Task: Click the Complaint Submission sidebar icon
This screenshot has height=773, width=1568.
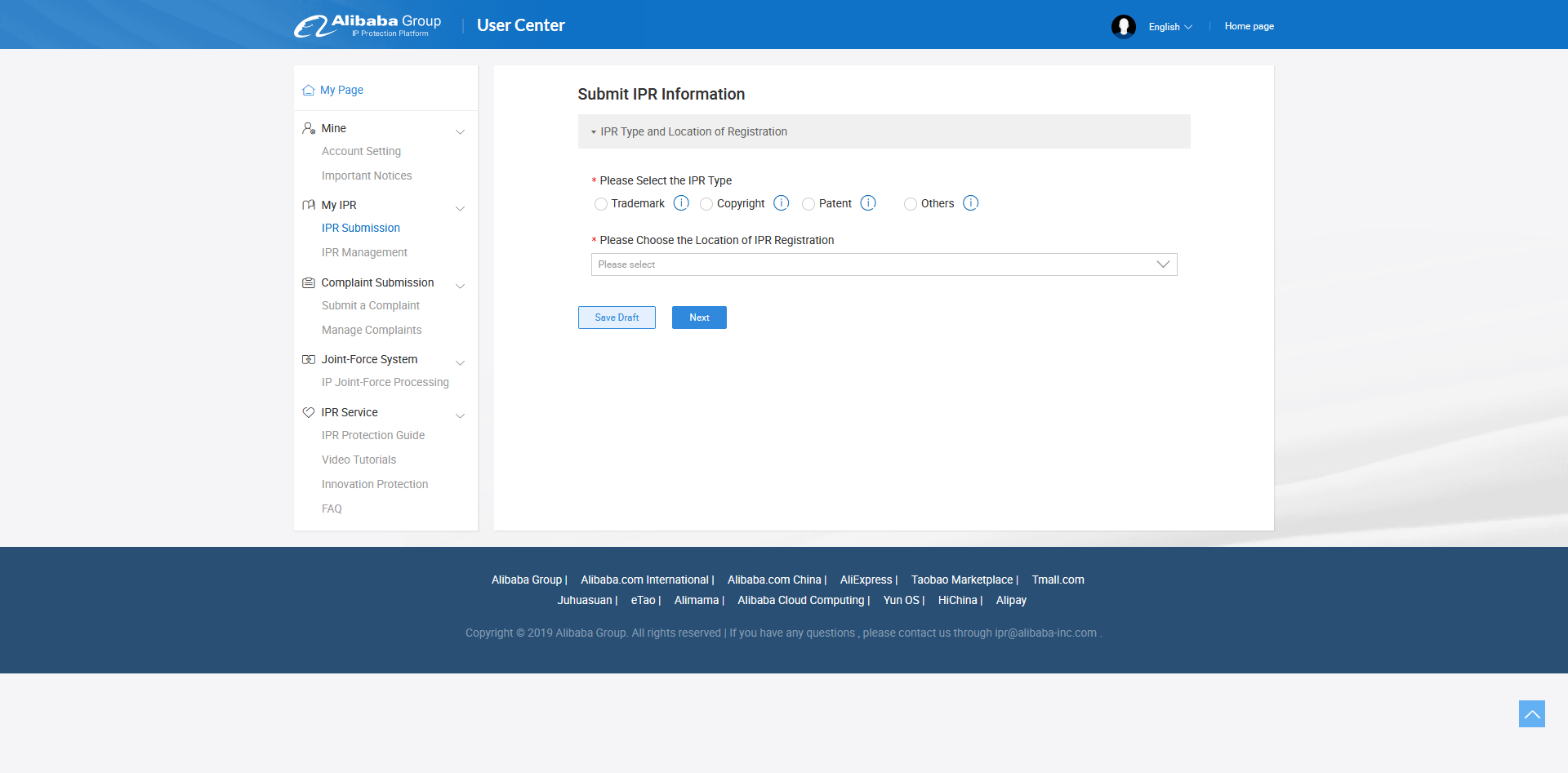Action: (308, 282)
